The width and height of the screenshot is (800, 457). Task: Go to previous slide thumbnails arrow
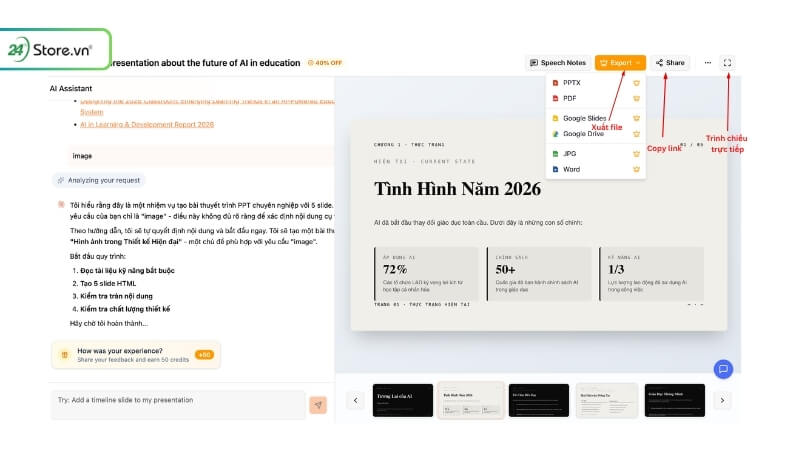click(x=356, y=400)
